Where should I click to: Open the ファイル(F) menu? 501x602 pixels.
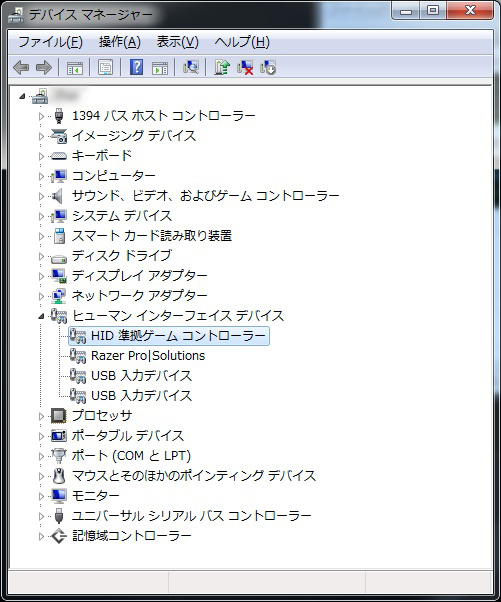pos(50,41)
